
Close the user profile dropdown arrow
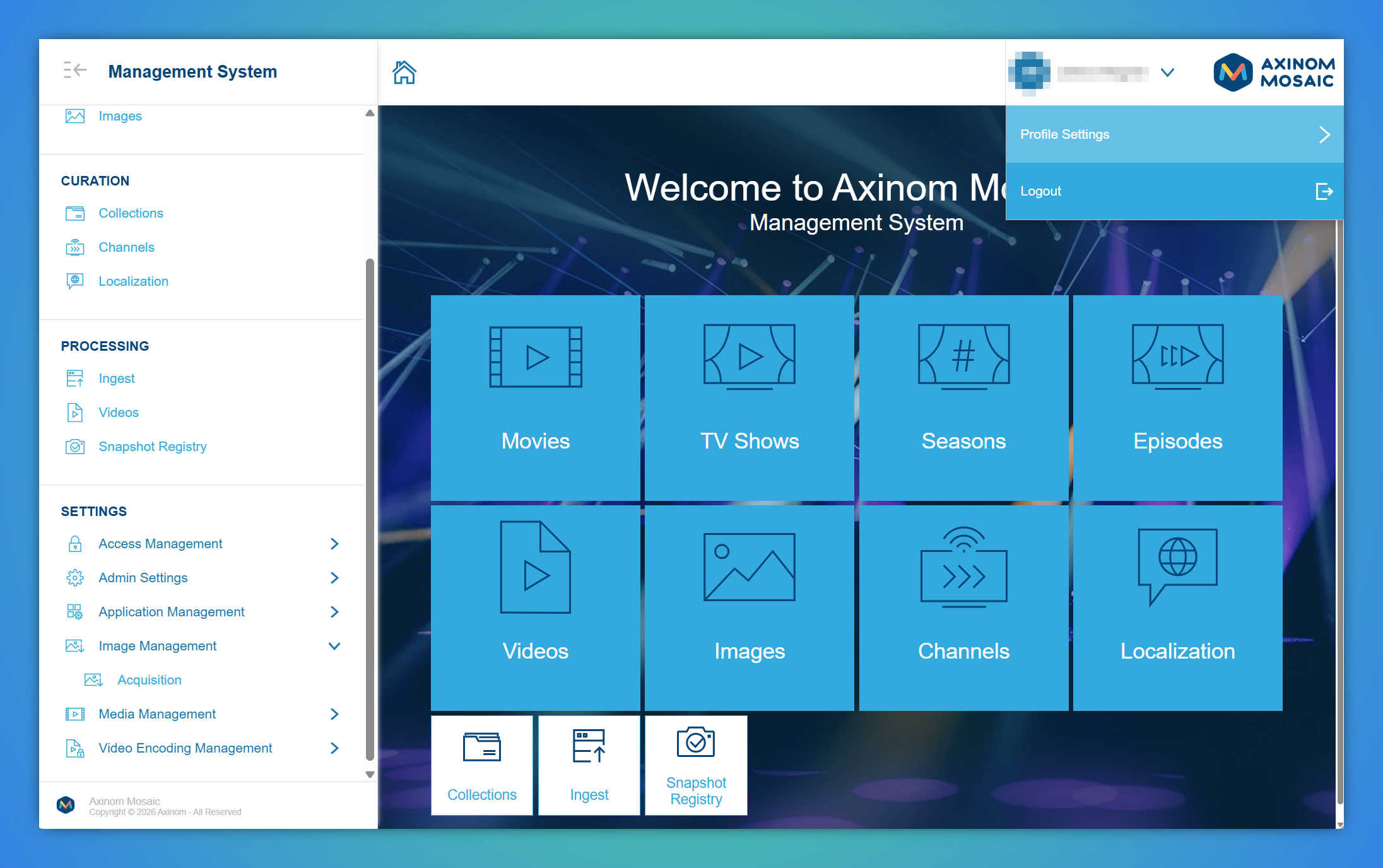pyautogui.click(x=1167, y=73)
